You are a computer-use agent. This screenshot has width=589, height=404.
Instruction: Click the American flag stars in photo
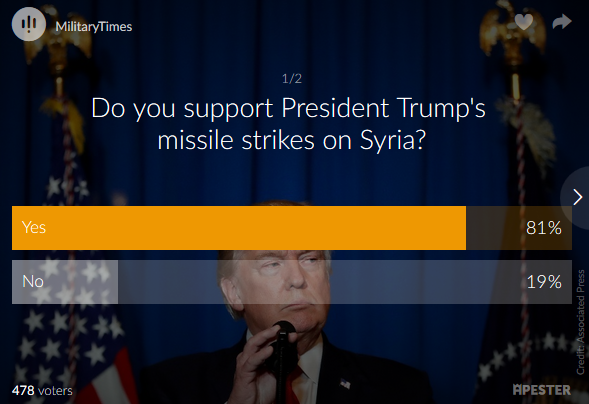[64, 300]
